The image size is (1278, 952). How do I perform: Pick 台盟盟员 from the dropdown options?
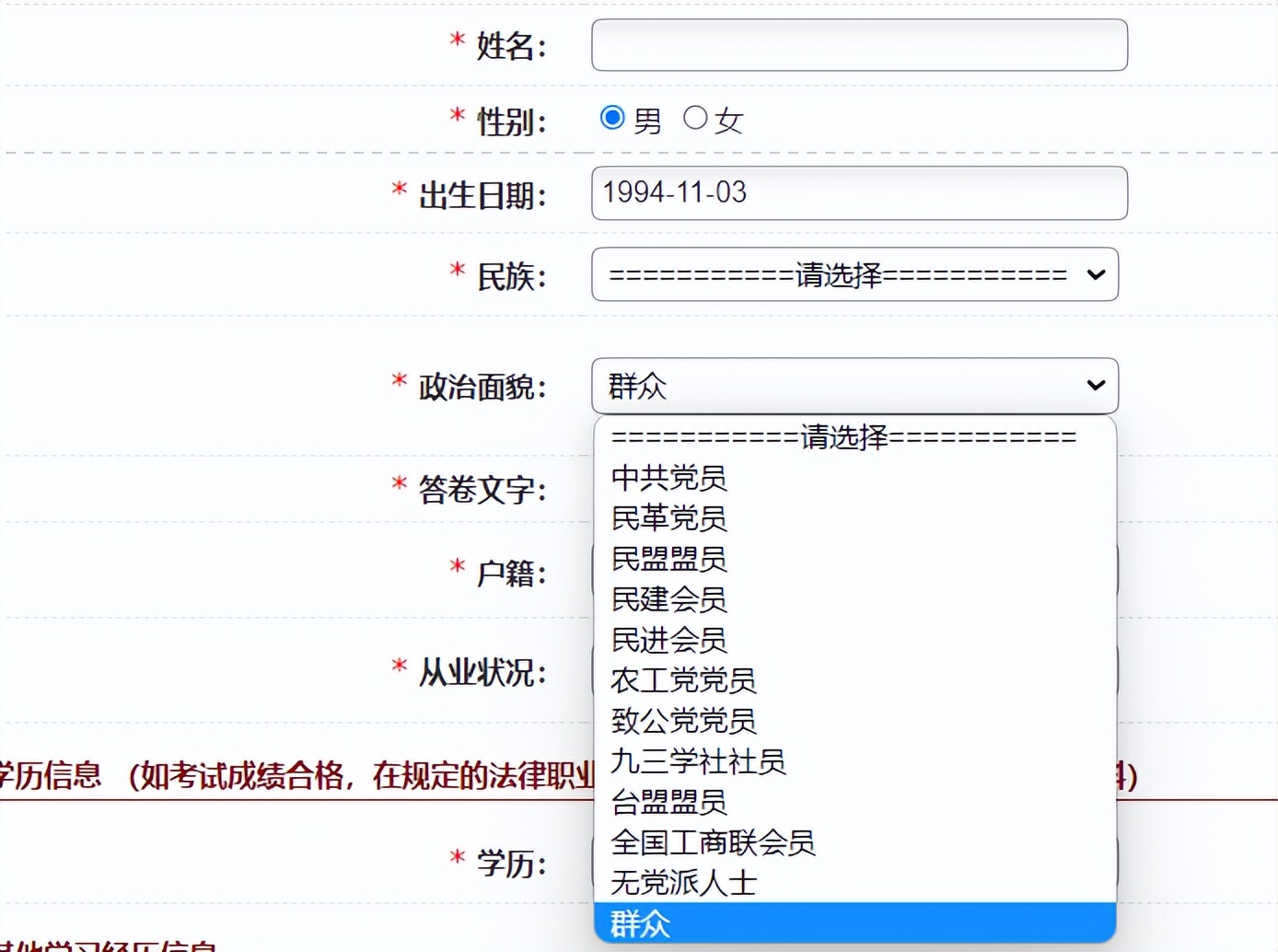click(668, 803)
